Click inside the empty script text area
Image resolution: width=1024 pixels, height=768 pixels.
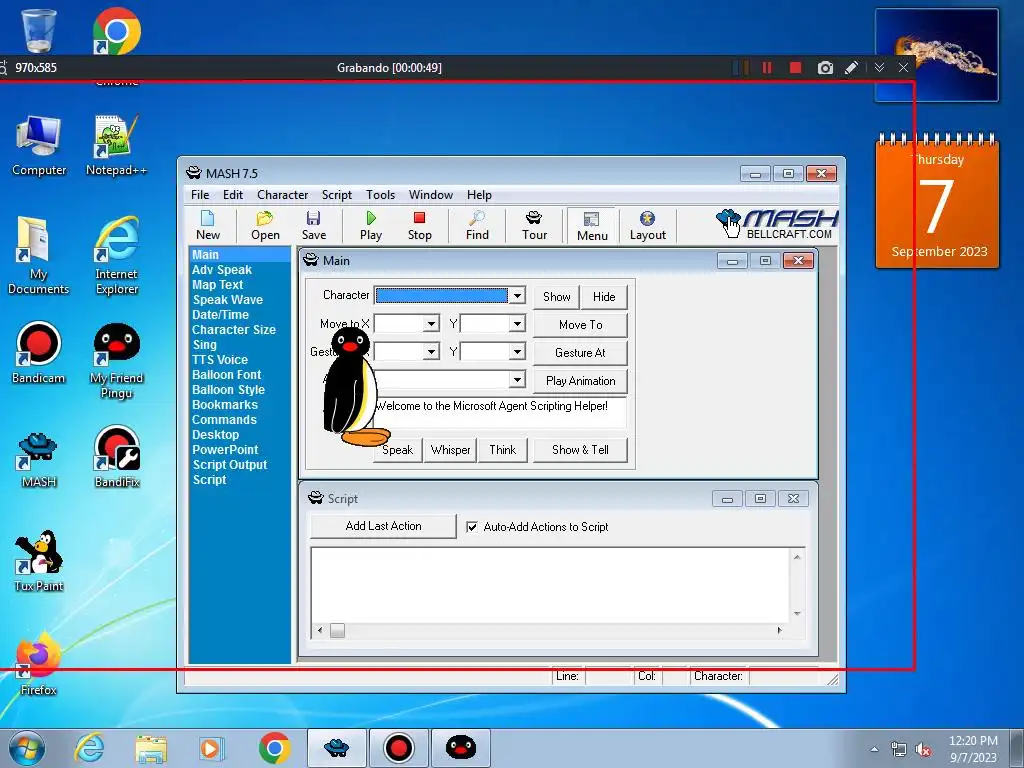[x=551, y=584]
